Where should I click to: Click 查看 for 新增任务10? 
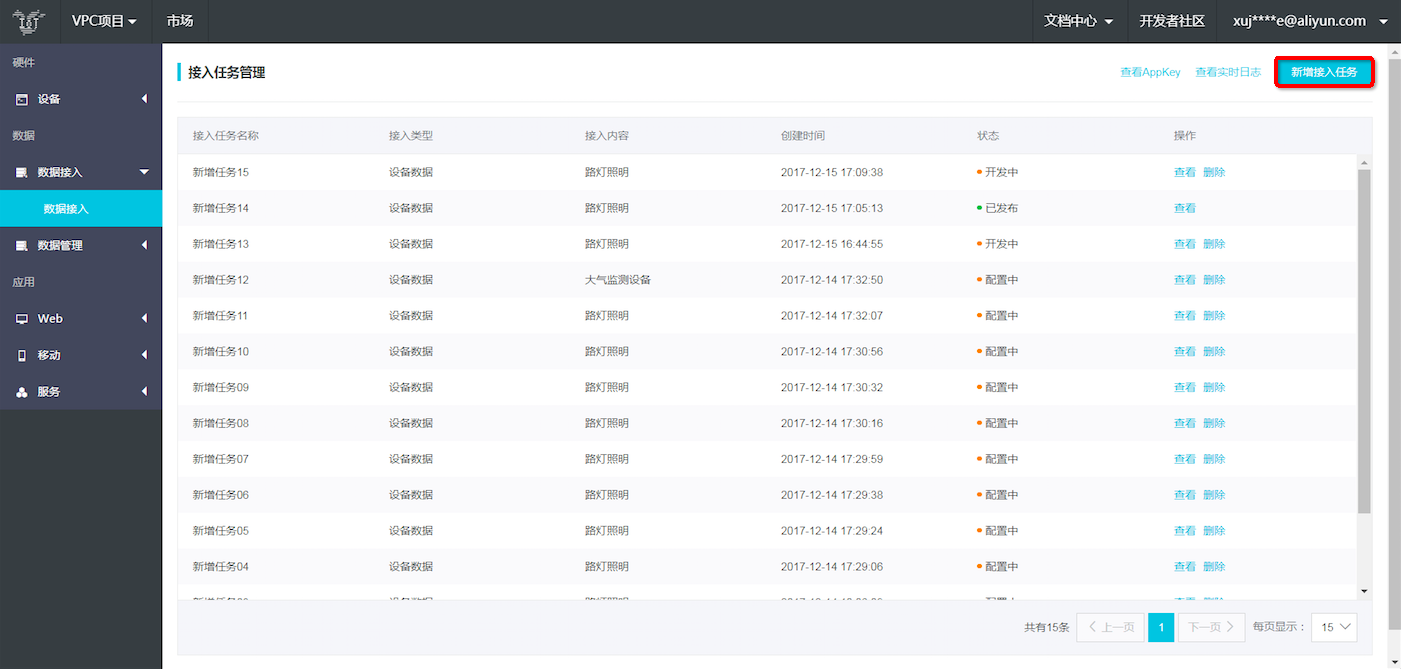[x=1184, y=352]
